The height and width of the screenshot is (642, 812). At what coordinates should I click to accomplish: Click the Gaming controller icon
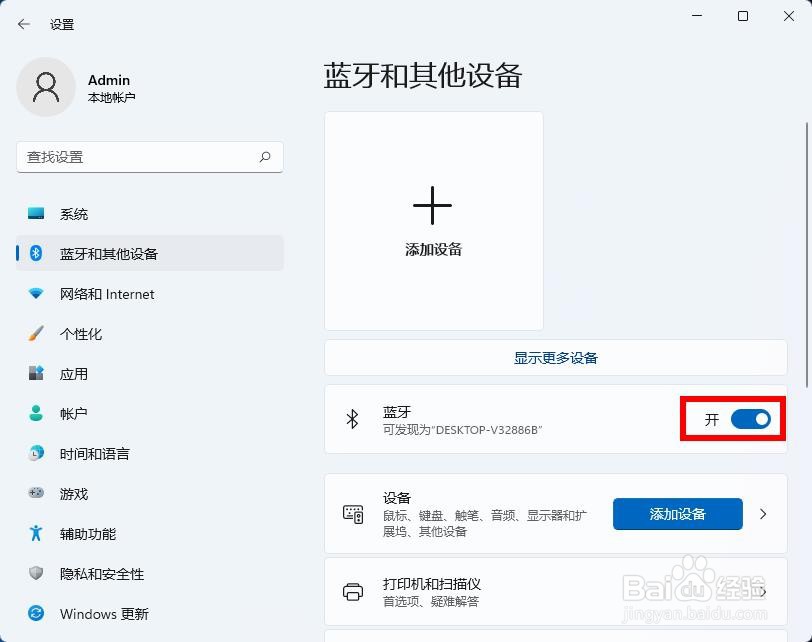36,493
